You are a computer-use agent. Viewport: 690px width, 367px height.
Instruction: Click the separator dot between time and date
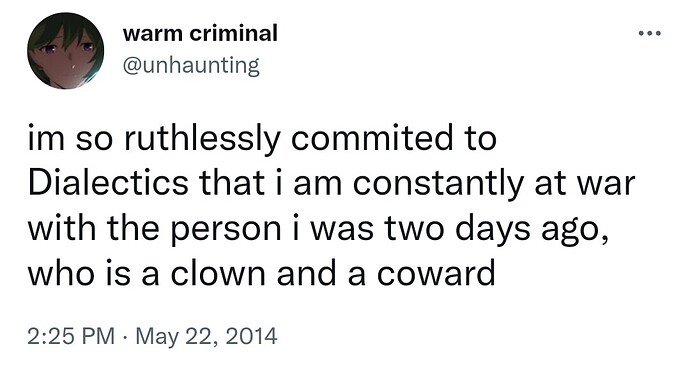[x=125, y=337]
